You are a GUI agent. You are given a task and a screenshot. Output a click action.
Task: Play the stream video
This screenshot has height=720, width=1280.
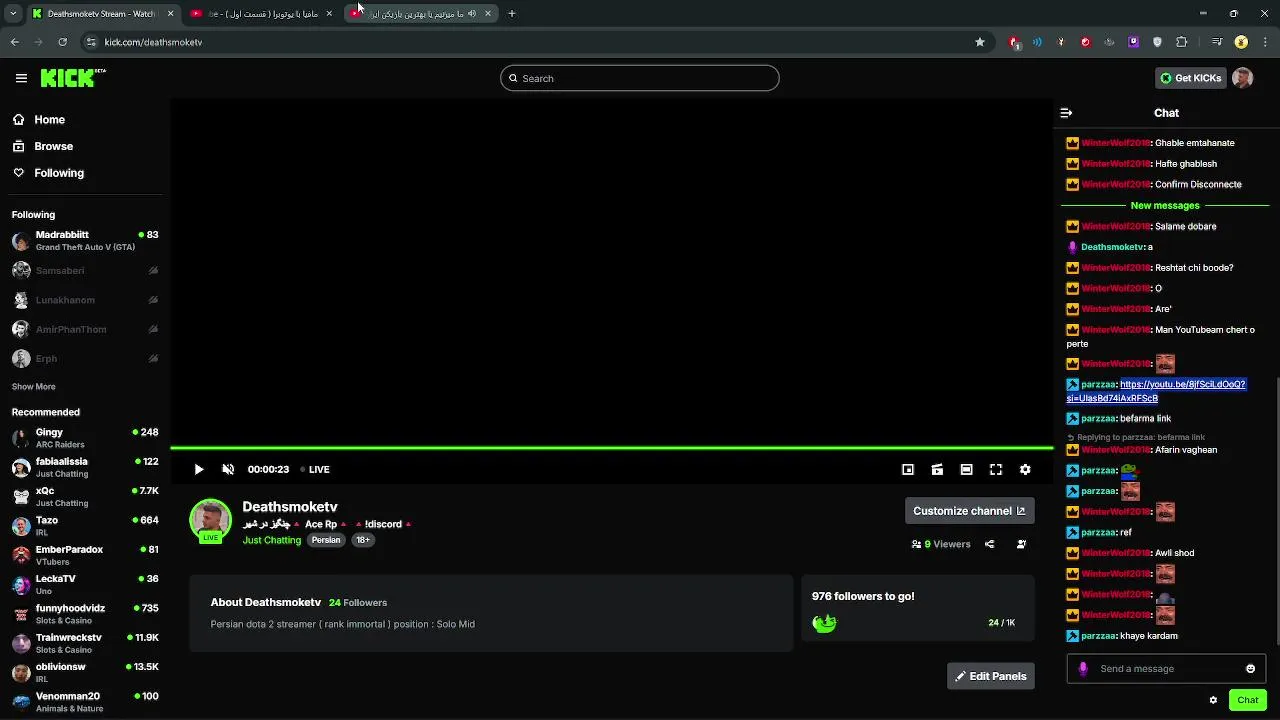[x=199, y=469]
